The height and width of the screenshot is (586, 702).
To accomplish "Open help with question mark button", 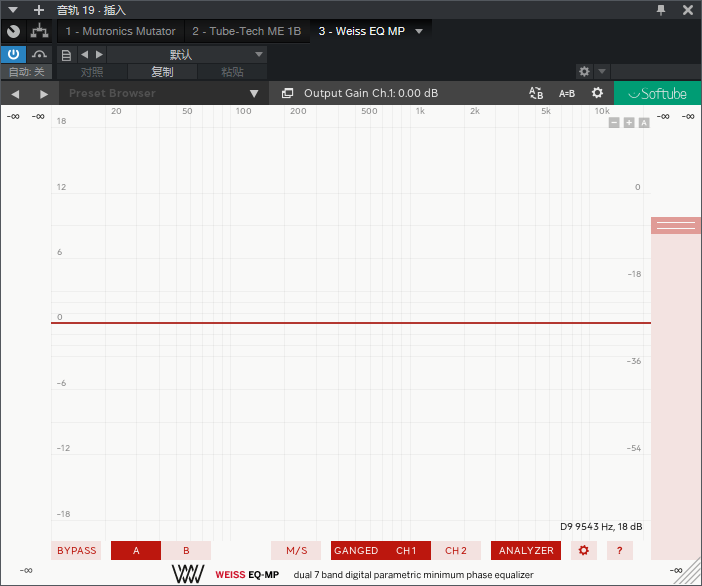I will coord(620,551).
